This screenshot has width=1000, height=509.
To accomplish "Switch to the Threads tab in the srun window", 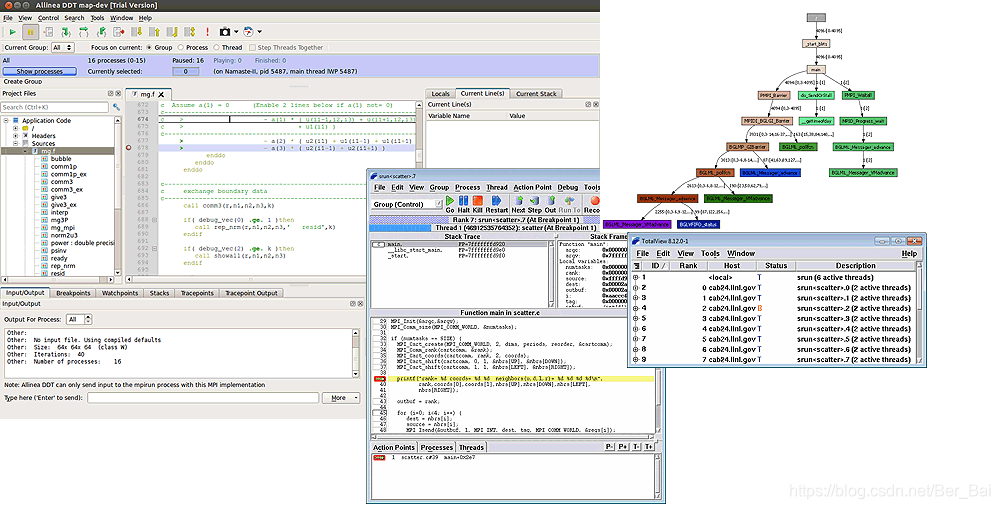I will pyautogui.click(x=471, y=447).
